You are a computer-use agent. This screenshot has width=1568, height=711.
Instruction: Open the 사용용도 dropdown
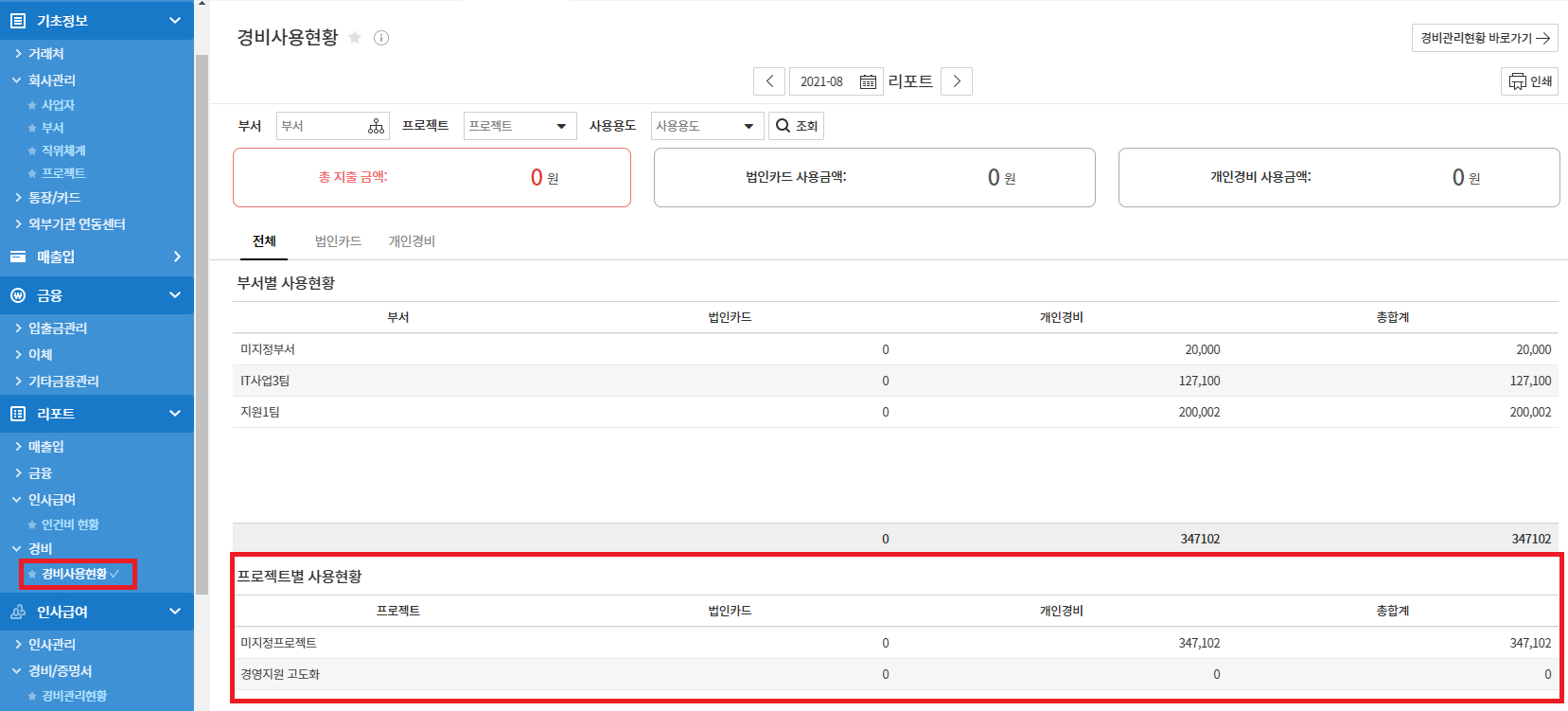[x=707, y=126]
